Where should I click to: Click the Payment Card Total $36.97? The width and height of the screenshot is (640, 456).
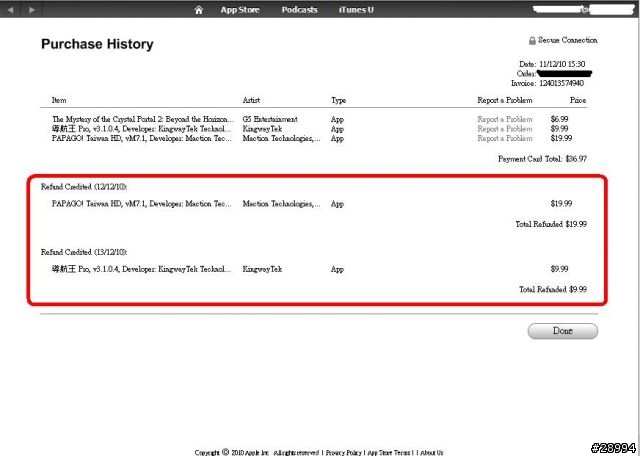pyautogui.click(x=542, y=159)
